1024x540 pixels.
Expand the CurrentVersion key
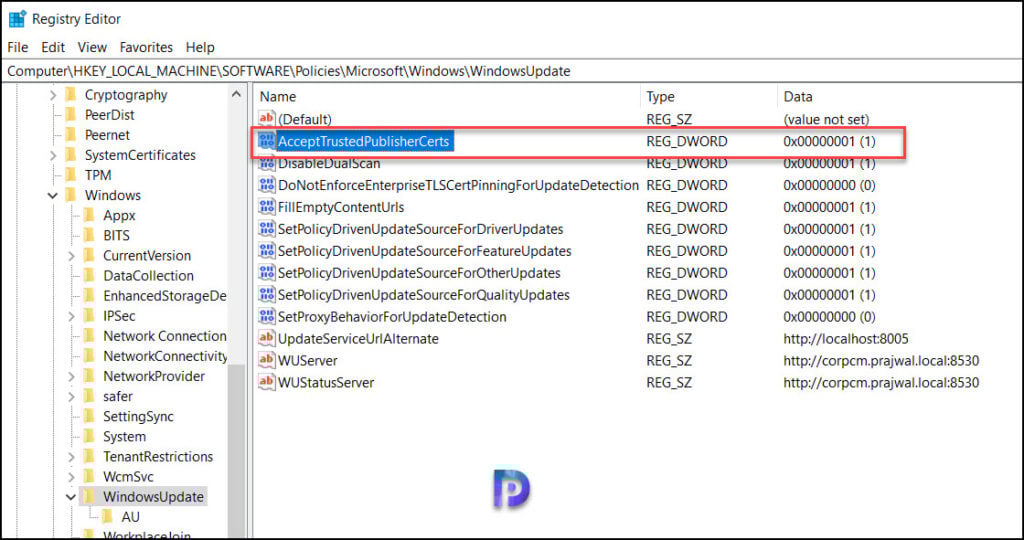[x=72, y=256]
